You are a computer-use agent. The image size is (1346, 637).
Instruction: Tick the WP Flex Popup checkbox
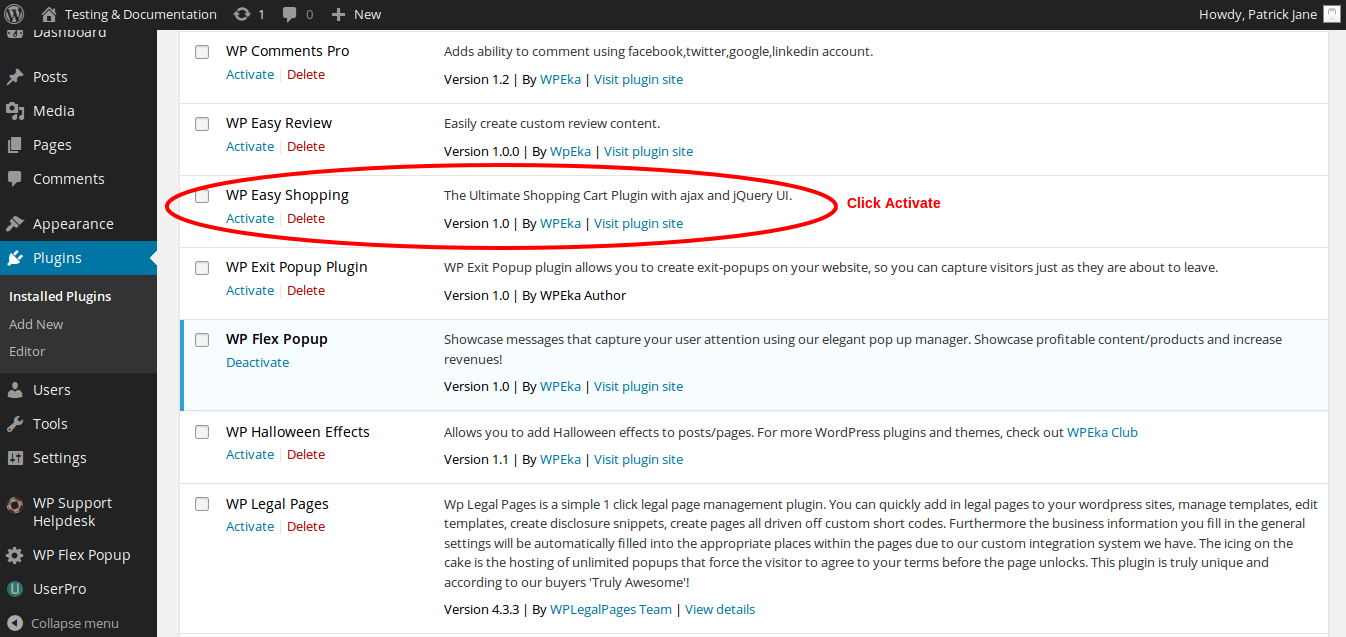pos(202,340)
